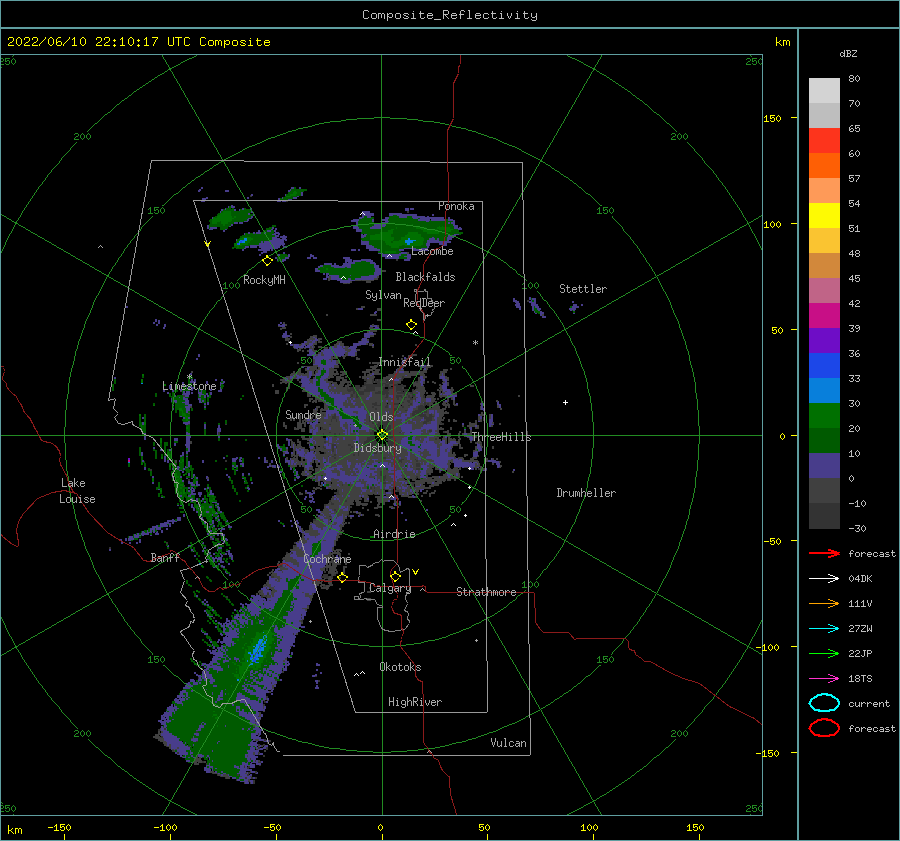Viewport: 900px width, 841px height.
Task: Click the magenta 18TS arrow in the legend
Action: [x=824, y=679]
